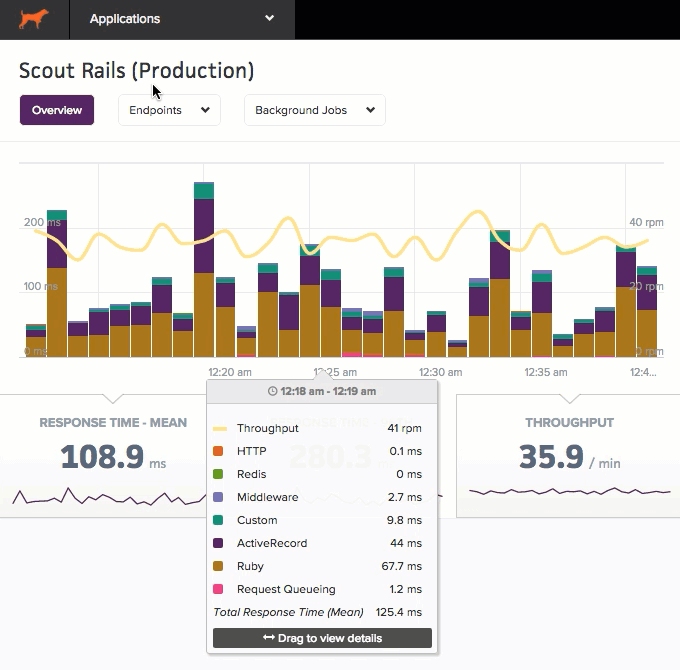
Task: Click the Drag to view details button
Action: coord(322,638)
